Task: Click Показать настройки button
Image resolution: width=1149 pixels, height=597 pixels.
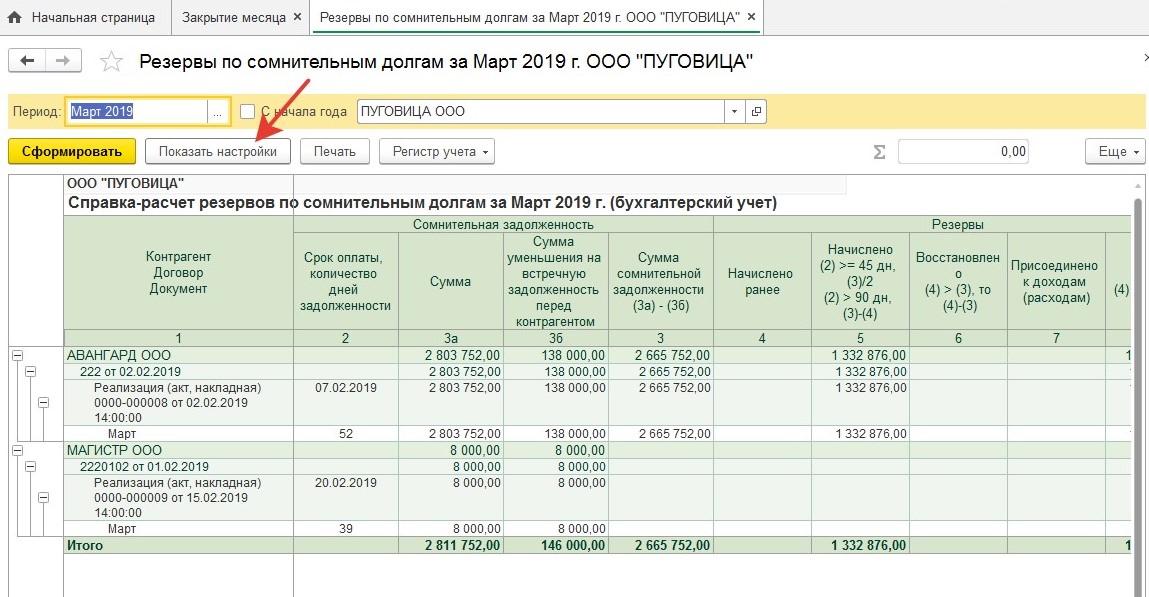Action: [x=218, y=152]
